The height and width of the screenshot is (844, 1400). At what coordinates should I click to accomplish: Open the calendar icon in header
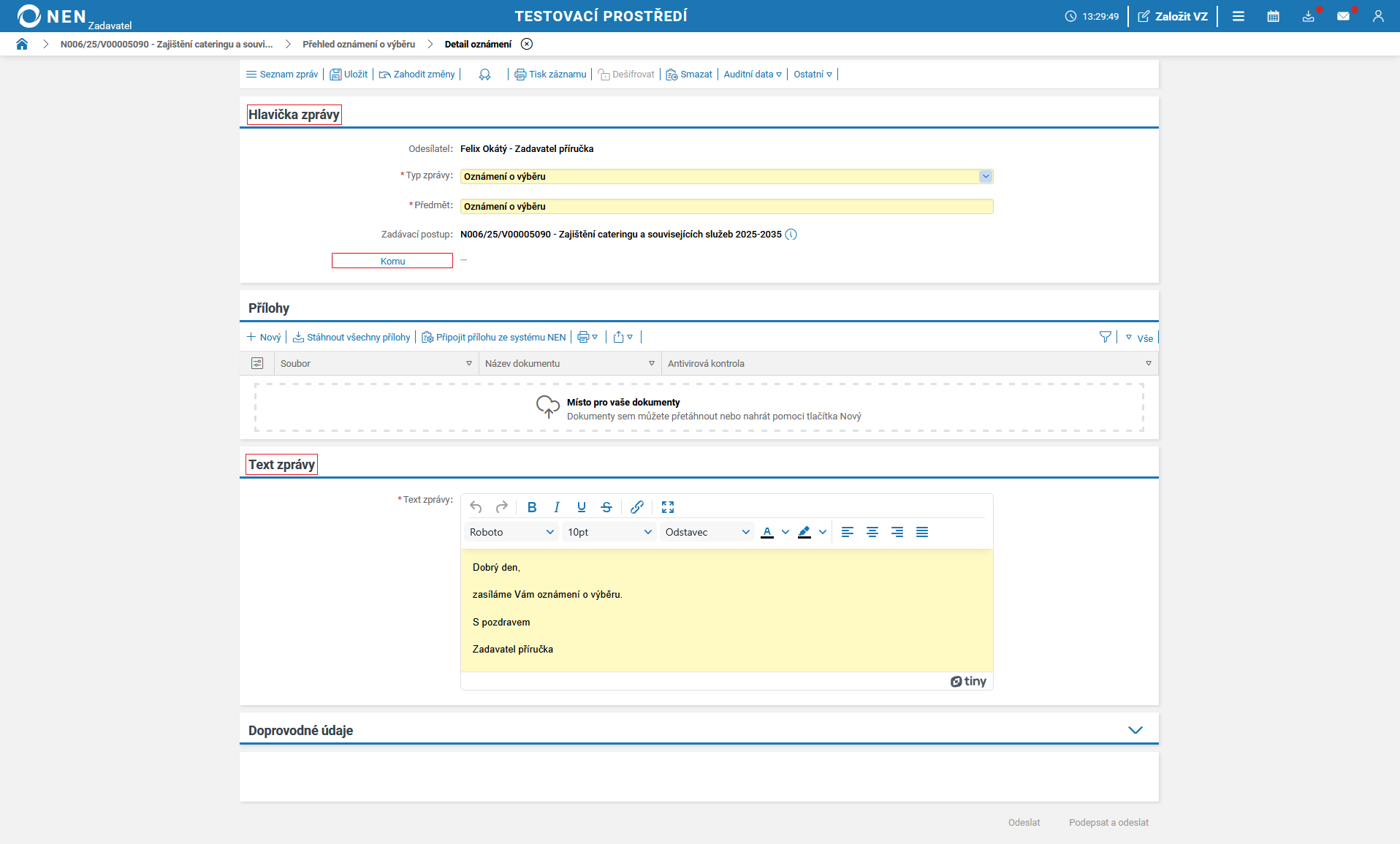(1273, 16)
